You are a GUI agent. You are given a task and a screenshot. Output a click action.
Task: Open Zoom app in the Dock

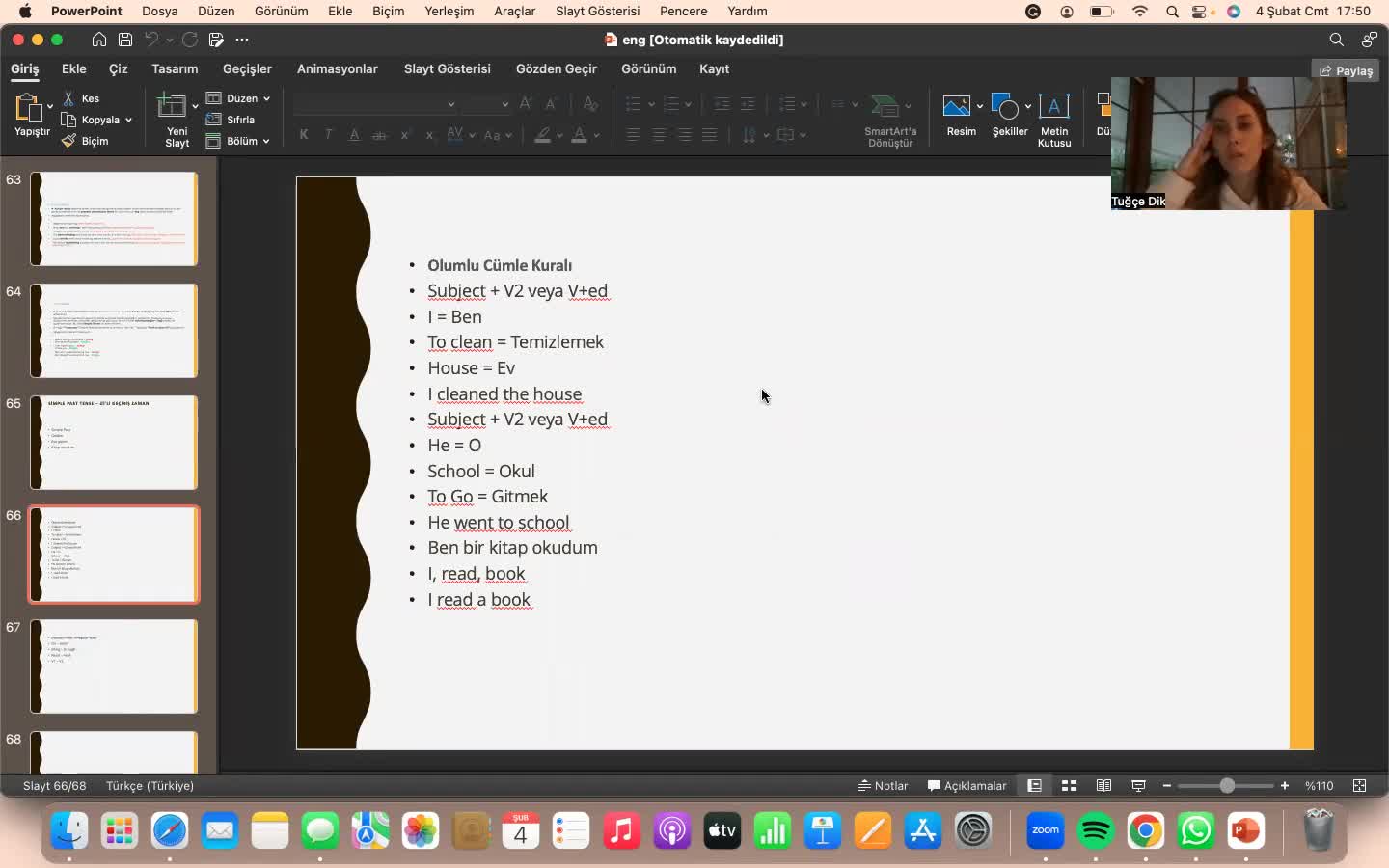coord(1046,830)
